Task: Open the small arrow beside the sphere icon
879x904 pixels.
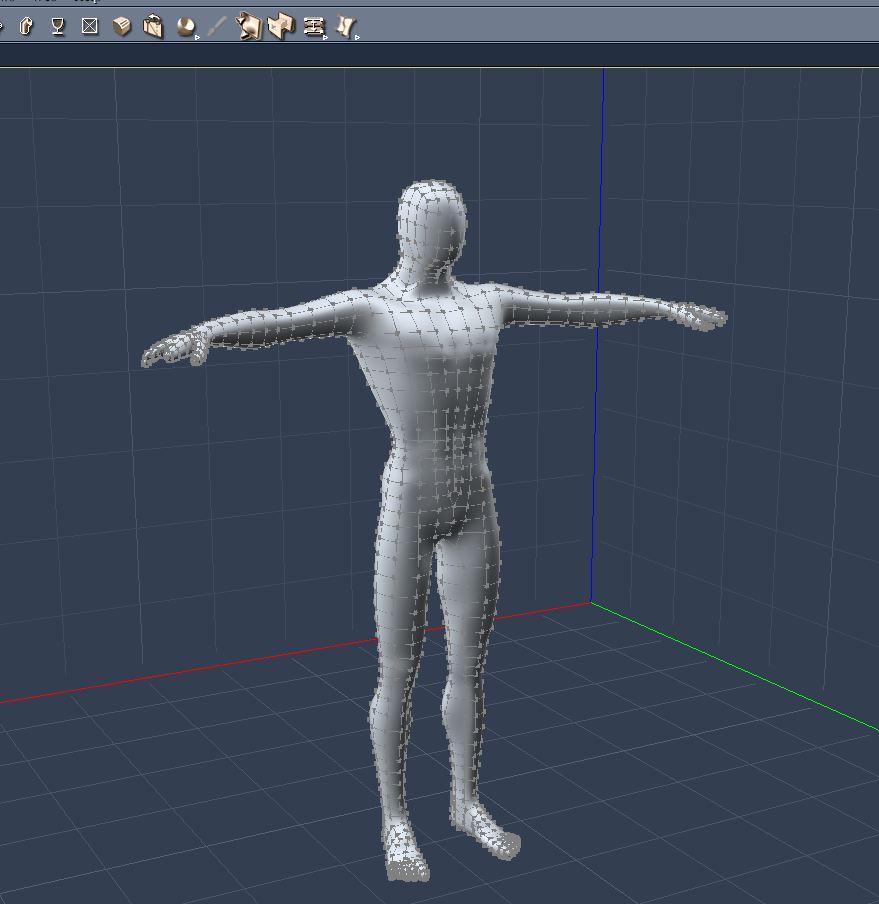Action: point(197,37)
